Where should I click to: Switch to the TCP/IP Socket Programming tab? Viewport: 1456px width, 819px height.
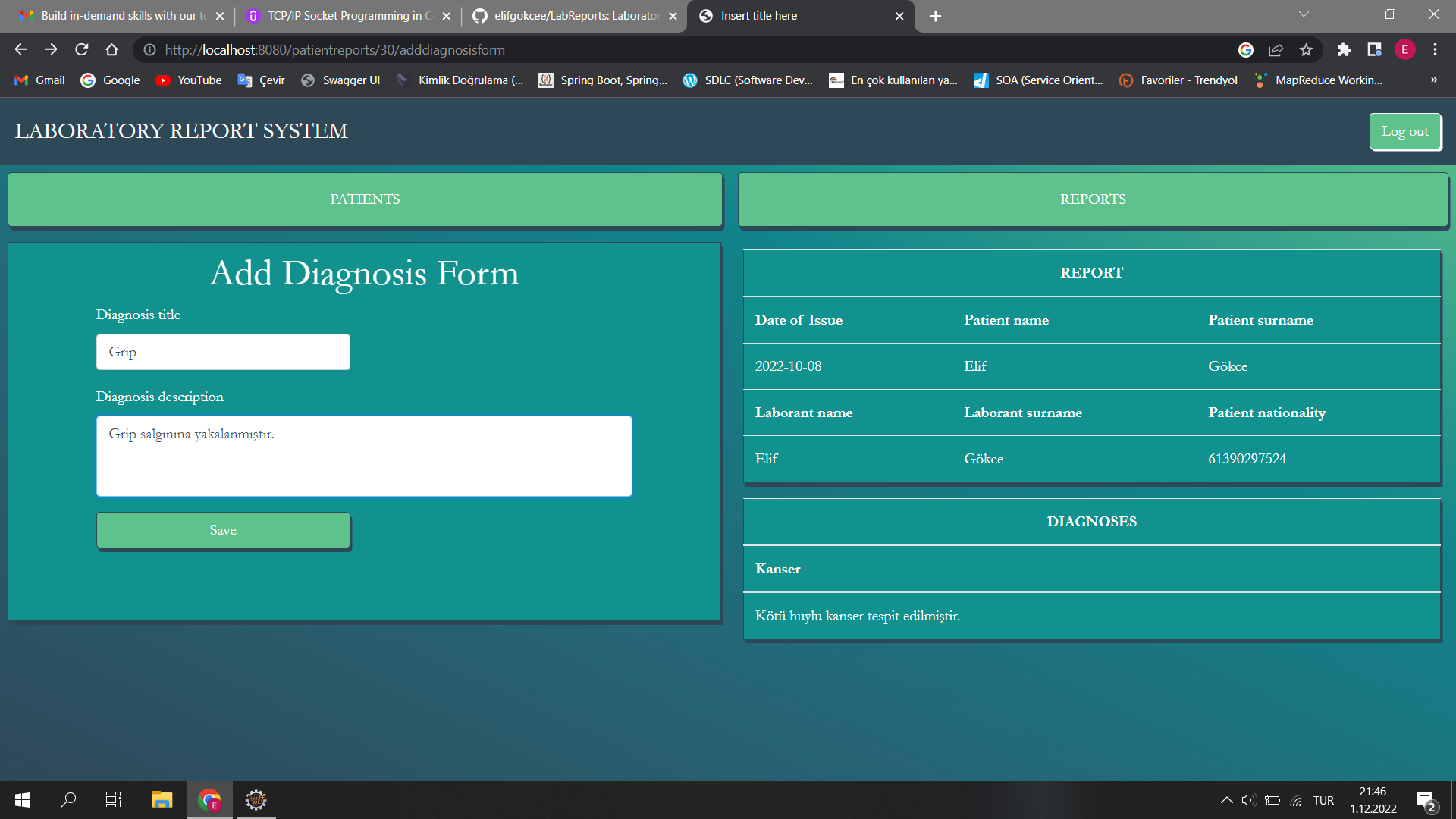pyautogui.click(x=341, y=15)
